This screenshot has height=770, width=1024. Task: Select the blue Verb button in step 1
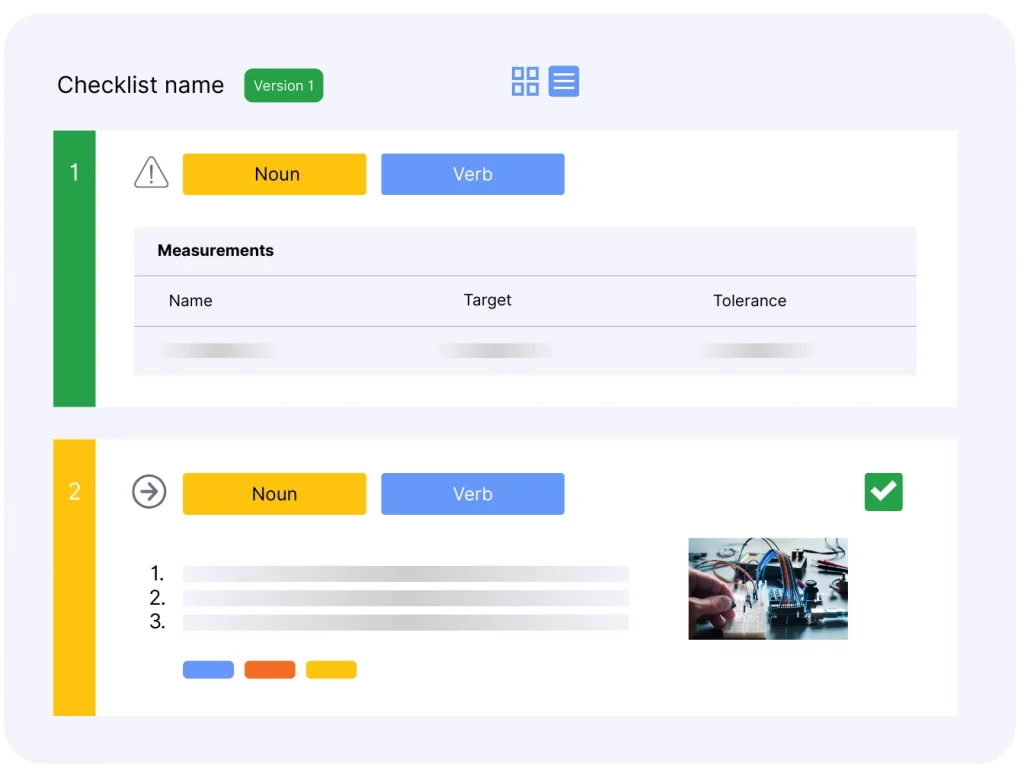[x=472, y=174]
